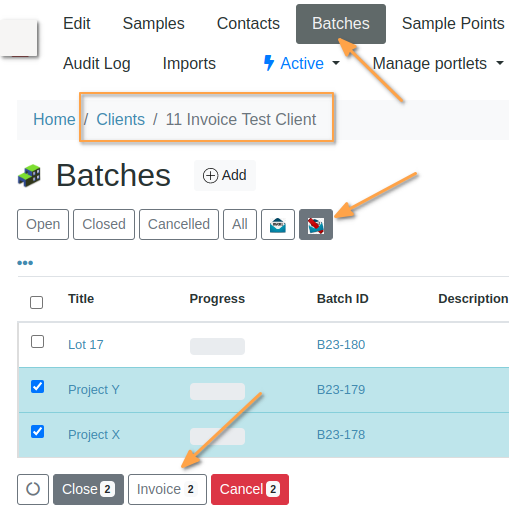Click the not-invoiced crossed envelope filter icon
The image size is (522, 506).
click(x=316, y=224)
